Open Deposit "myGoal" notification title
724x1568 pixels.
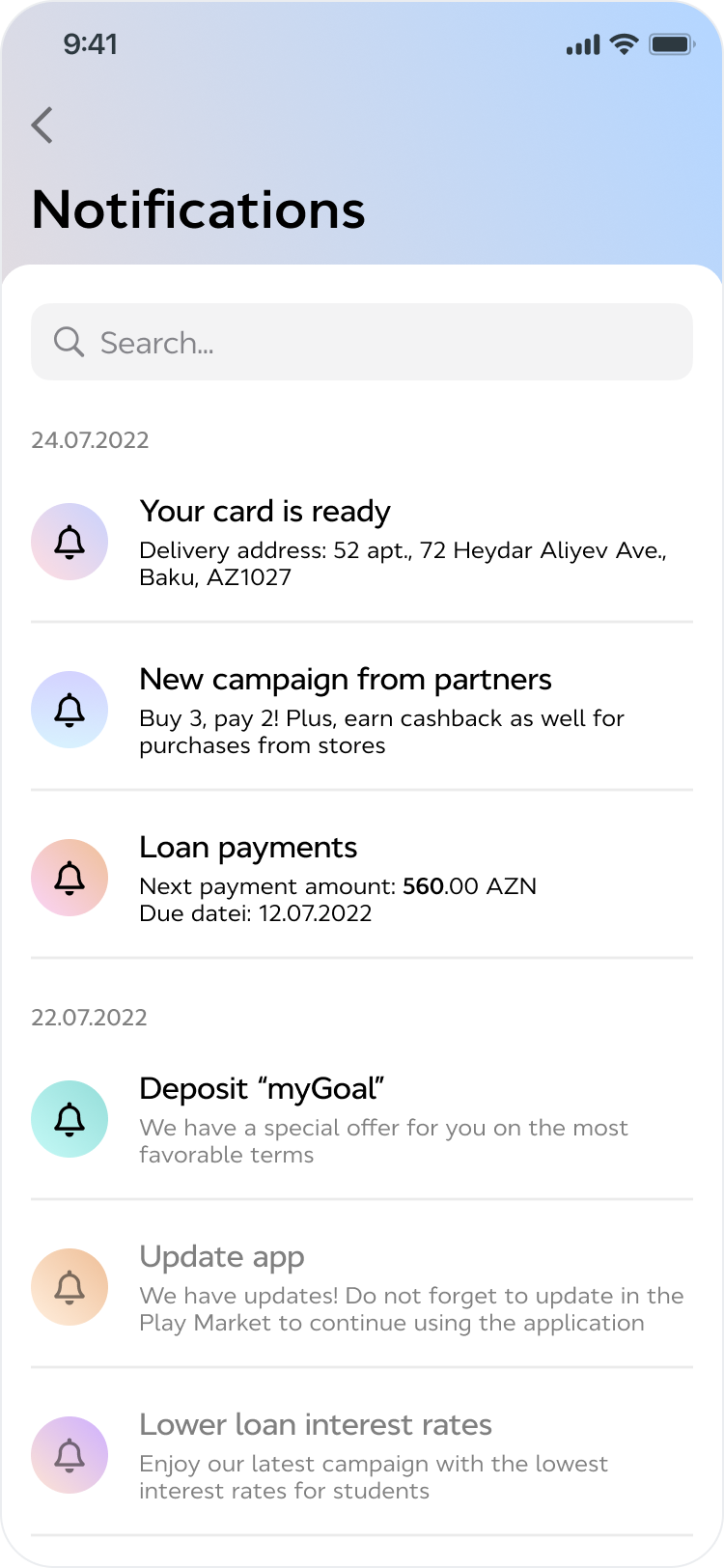point(263,1088)
